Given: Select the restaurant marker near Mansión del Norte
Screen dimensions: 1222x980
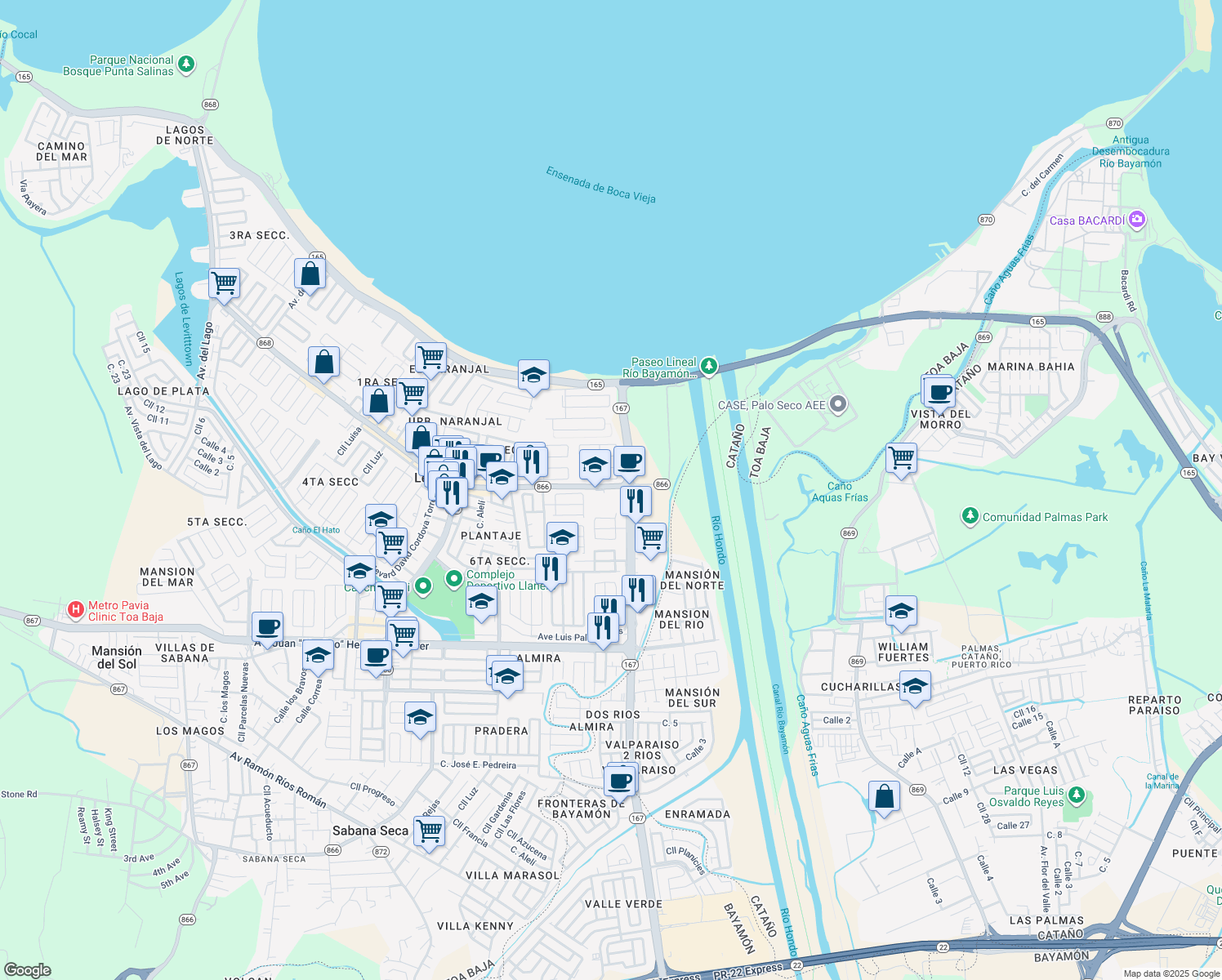Looking at the screenshot, I should (x=637, y=586).
